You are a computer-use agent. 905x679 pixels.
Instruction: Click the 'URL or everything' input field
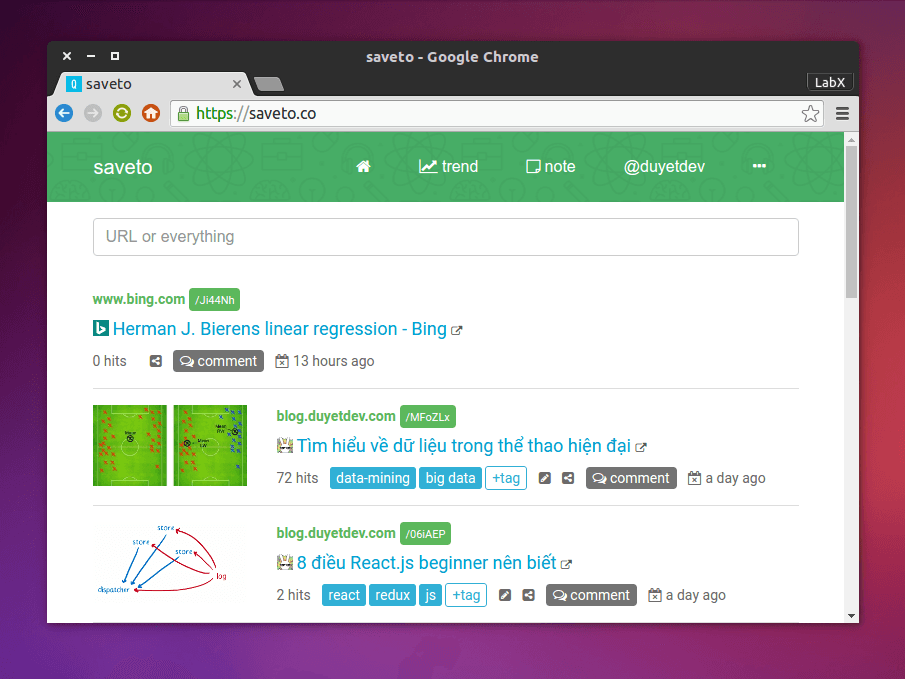click(x=446, y=237)
